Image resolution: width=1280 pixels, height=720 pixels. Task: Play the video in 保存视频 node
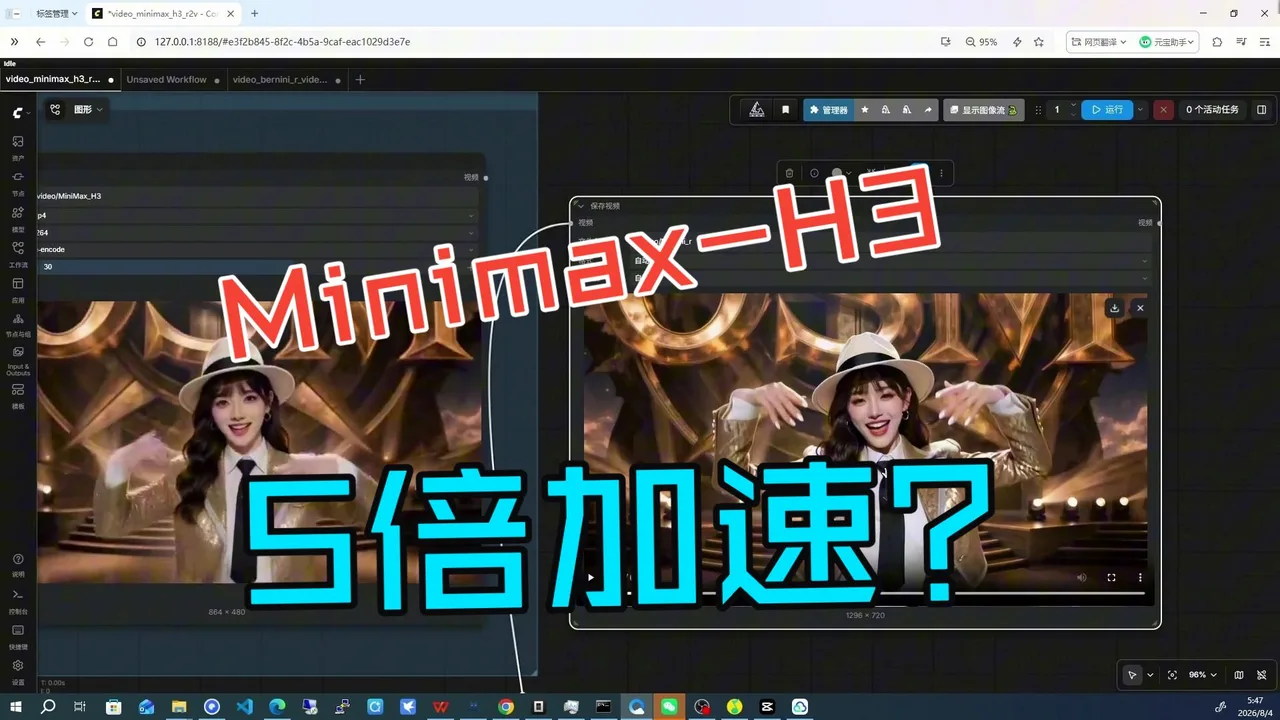pos(591,577)
